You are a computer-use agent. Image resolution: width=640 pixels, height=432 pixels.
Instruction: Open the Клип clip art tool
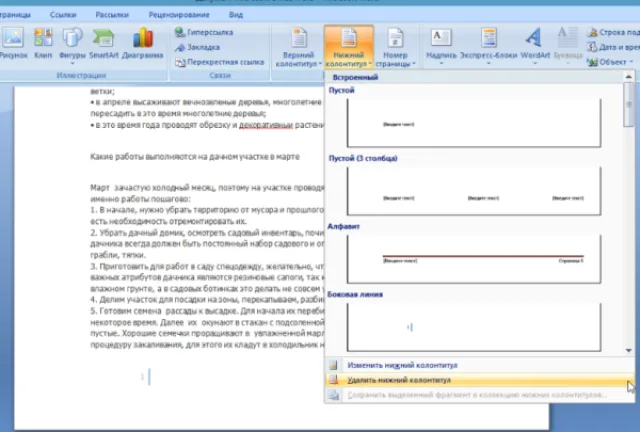point(43,44)
